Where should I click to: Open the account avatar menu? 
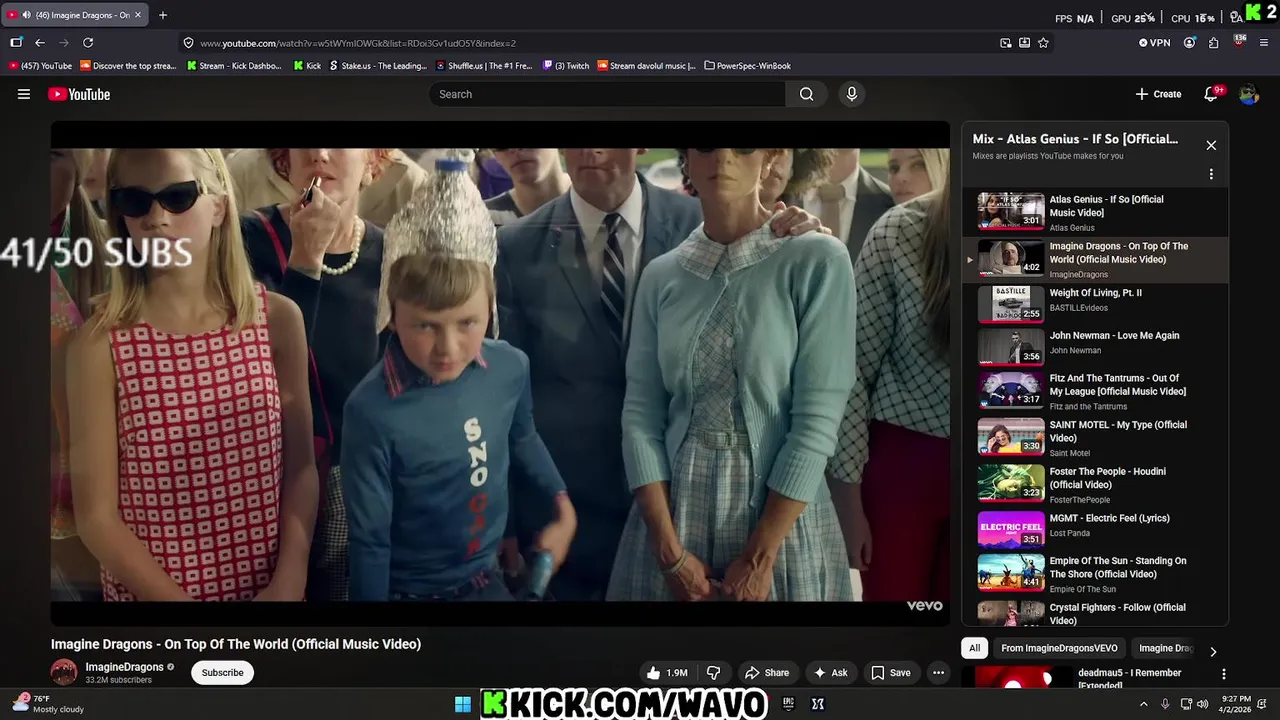[1248, 94]
